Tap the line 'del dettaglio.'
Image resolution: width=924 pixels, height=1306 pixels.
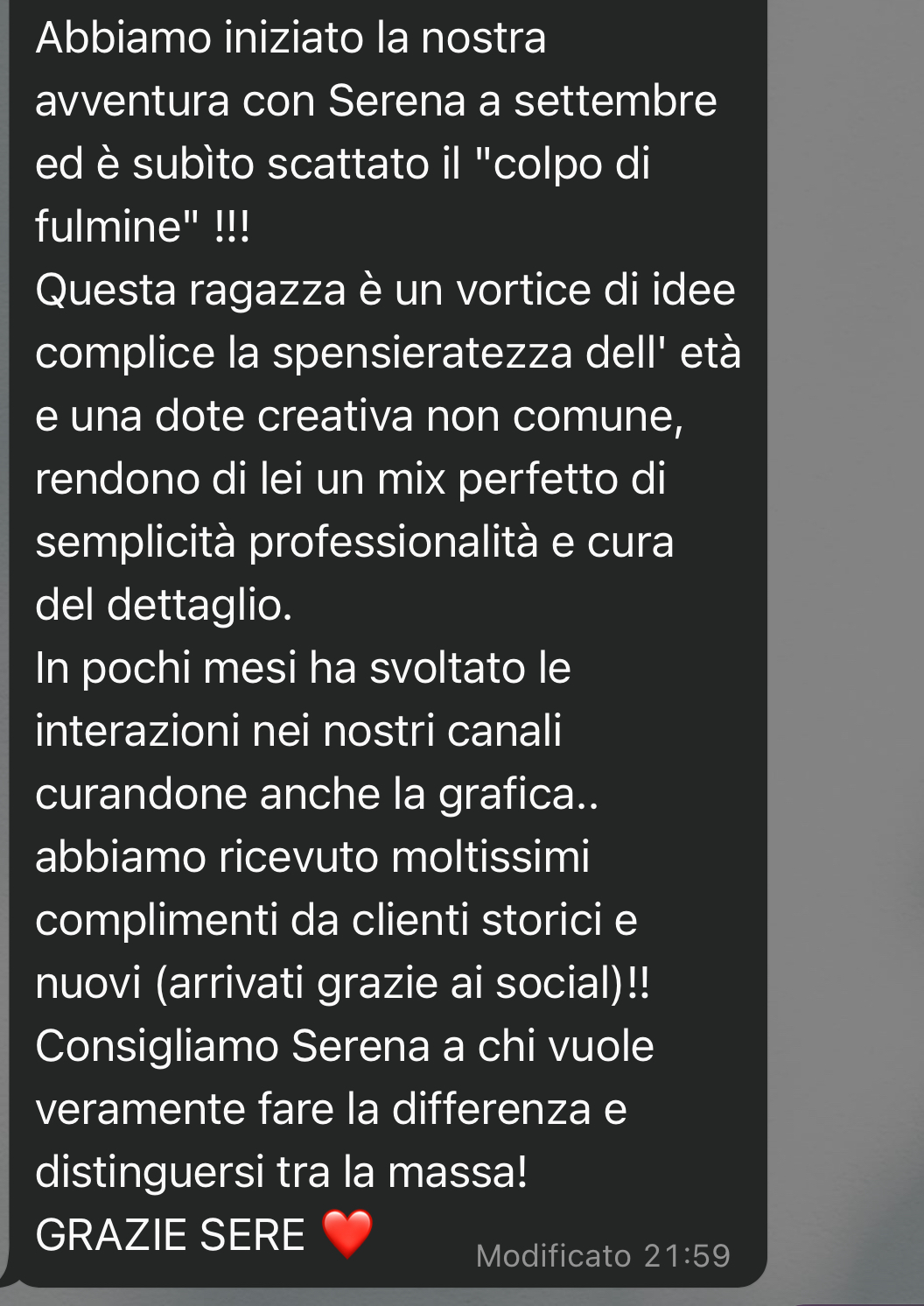coord(164,605)
